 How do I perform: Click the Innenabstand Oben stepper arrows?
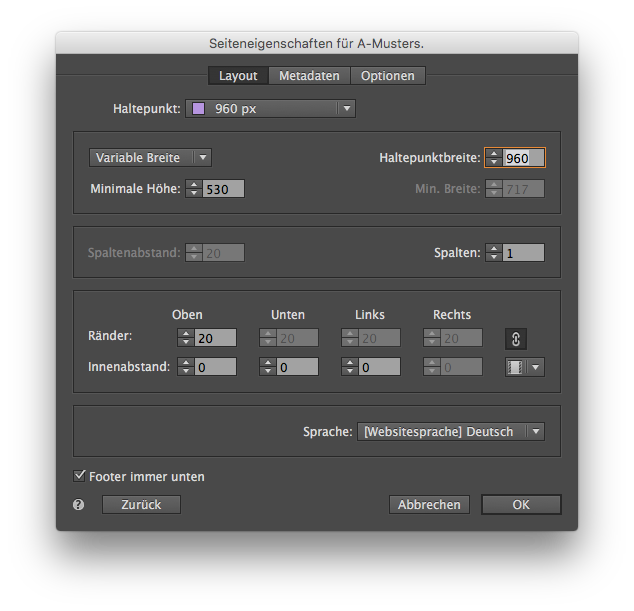tap(186, 367)
